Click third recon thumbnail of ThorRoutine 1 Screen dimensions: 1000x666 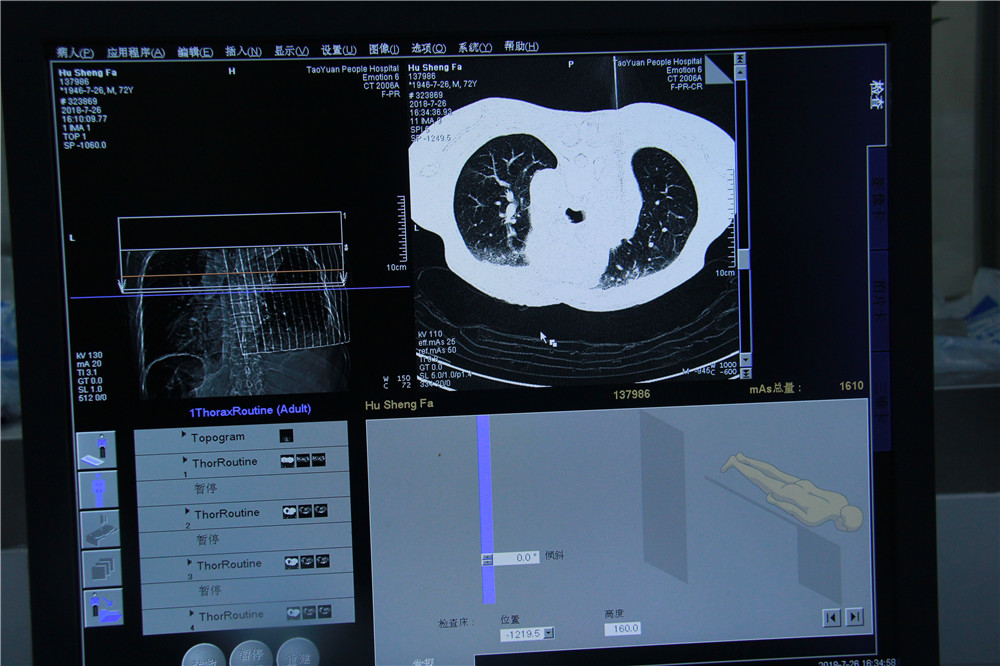click(318, 459)
